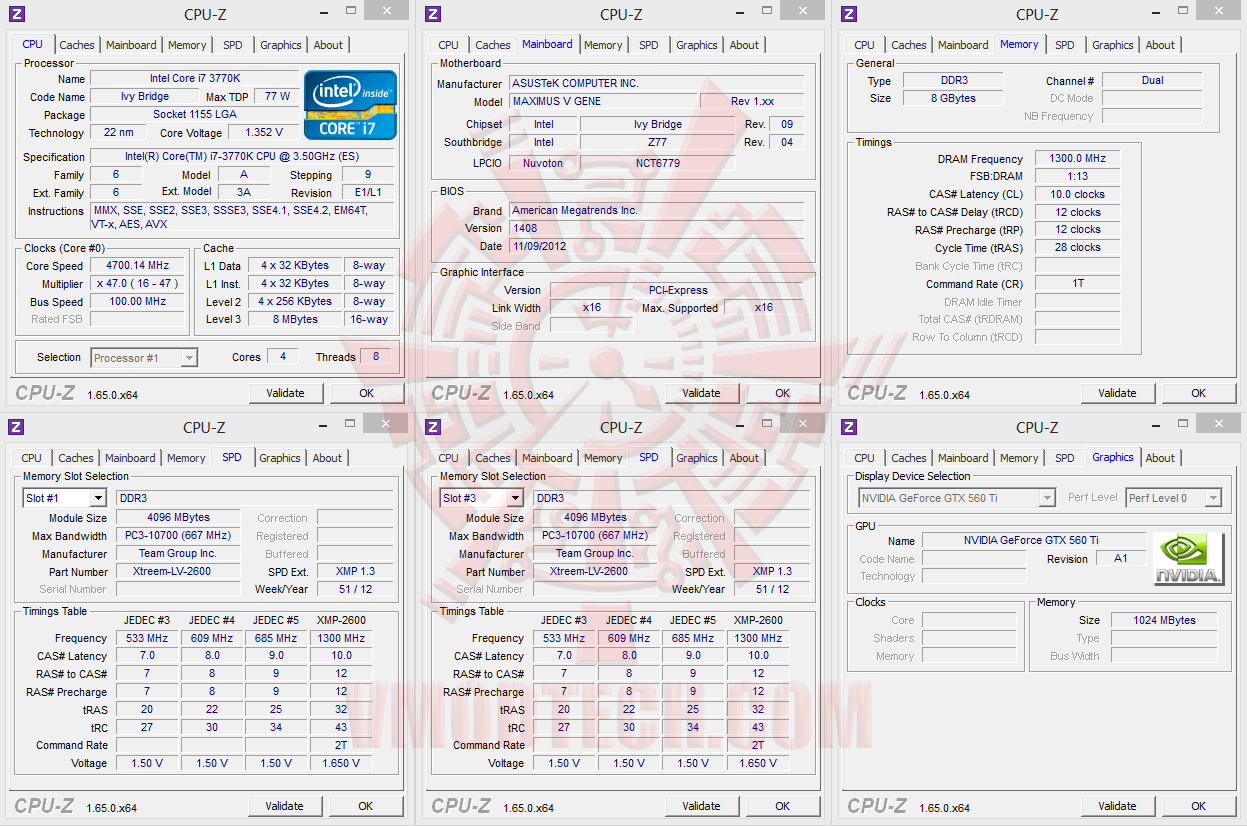Click Validate in the GeForce Graphics window
Screen dimensions: 1247x826
click(1117, 806)
